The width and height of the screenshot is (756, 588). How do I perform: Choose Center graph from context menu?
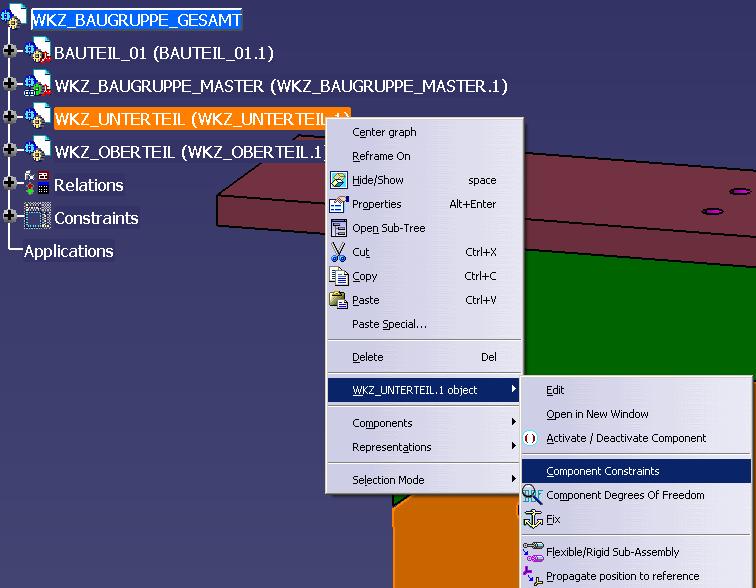pyautogui.click(x=424, y=132)
